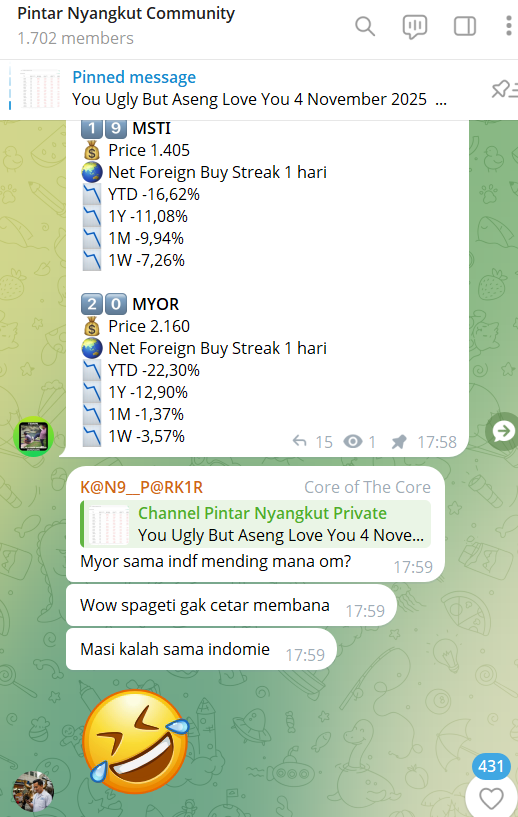518x817 pixels.
Task: Toggle the right sidebar panel icon
Action: pyautogui.click(x=465, y=26)
